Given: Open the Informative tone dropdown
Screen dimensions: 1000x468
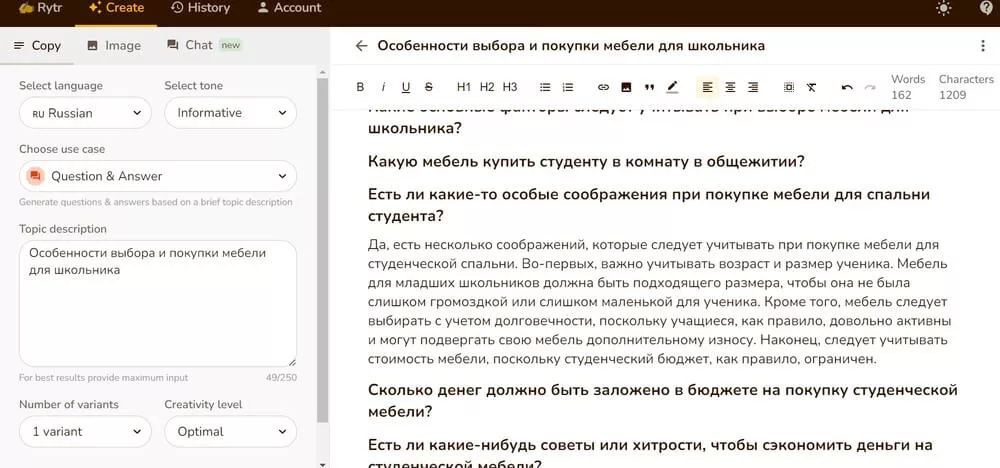Looking at the screenshot, I should 230,113.
